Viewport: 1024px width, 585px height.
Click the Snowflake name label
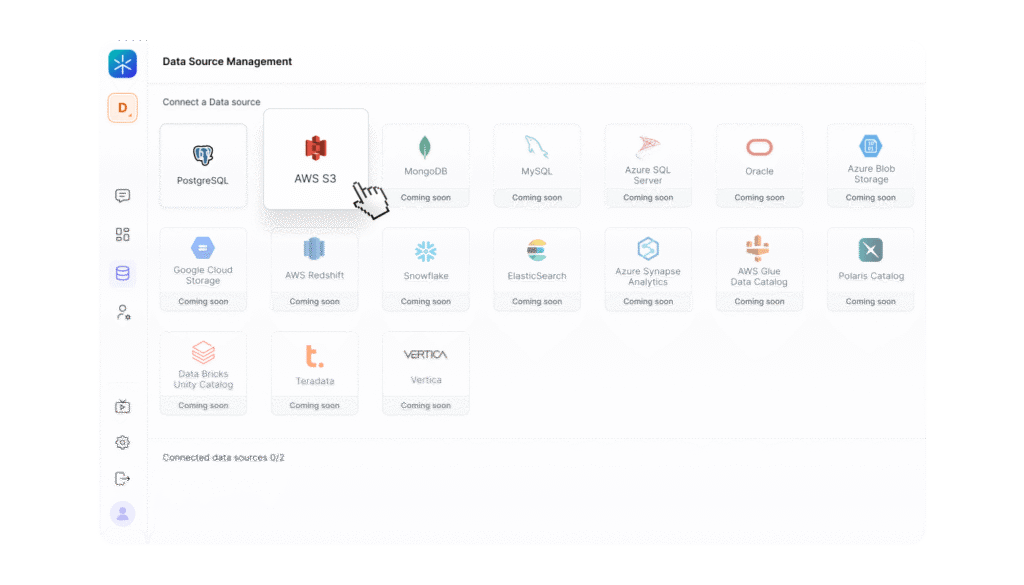coord(426,276)
